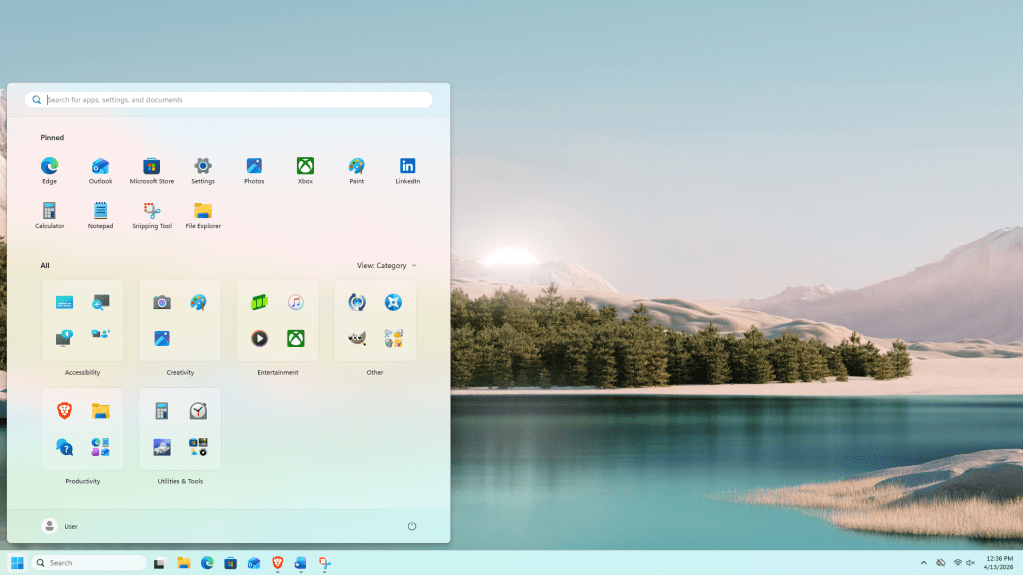Click the Windows Start button

pos(18,563)
